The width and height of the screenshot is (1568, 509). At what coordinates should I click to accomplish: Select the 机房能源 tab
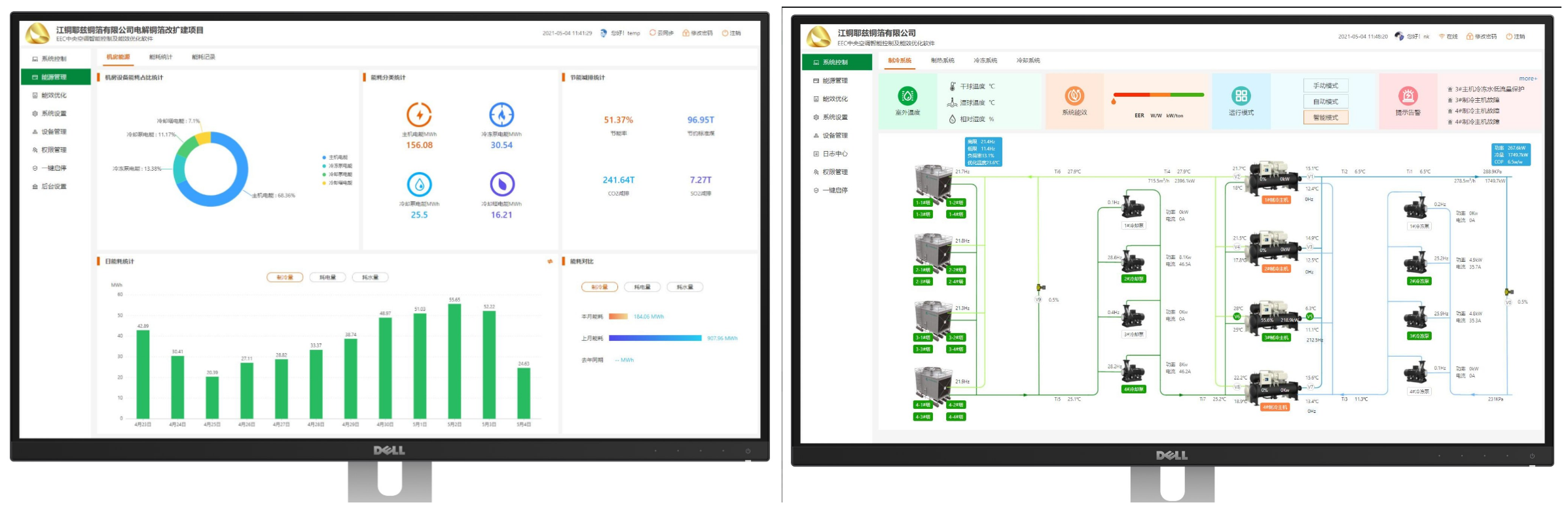pyautogui.click(x=119, y=57)
